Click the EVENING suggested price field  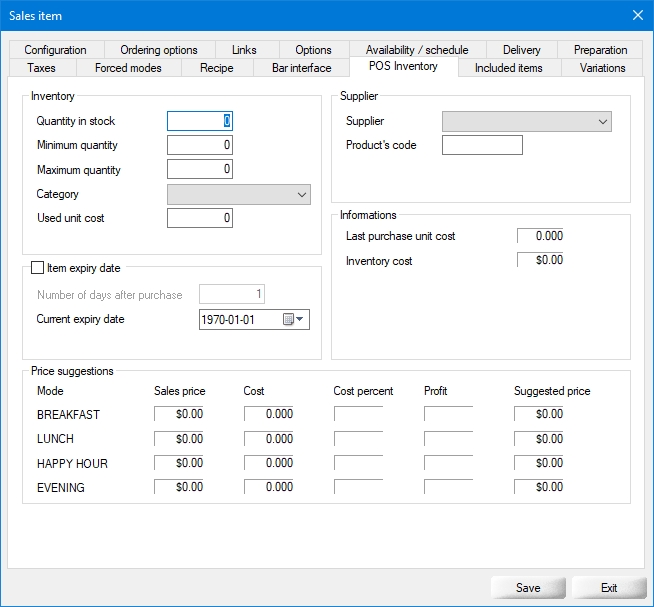539,488
